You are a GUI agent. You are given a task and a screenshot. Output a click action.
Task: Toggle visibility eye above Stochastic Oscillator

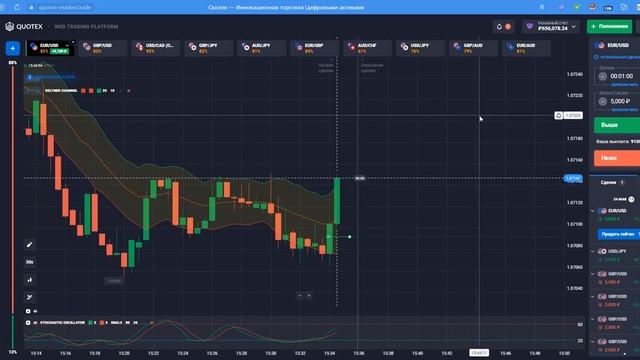tap(36, 311)
